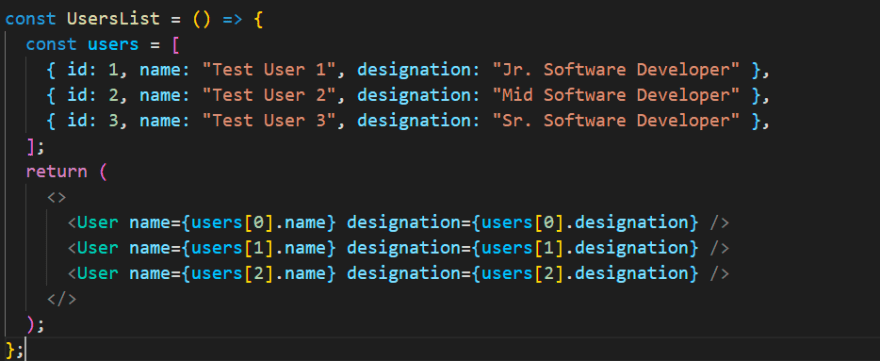Click users[2].name in third User element
This screenshot has height=361, width=880.
tap(258, 273)
